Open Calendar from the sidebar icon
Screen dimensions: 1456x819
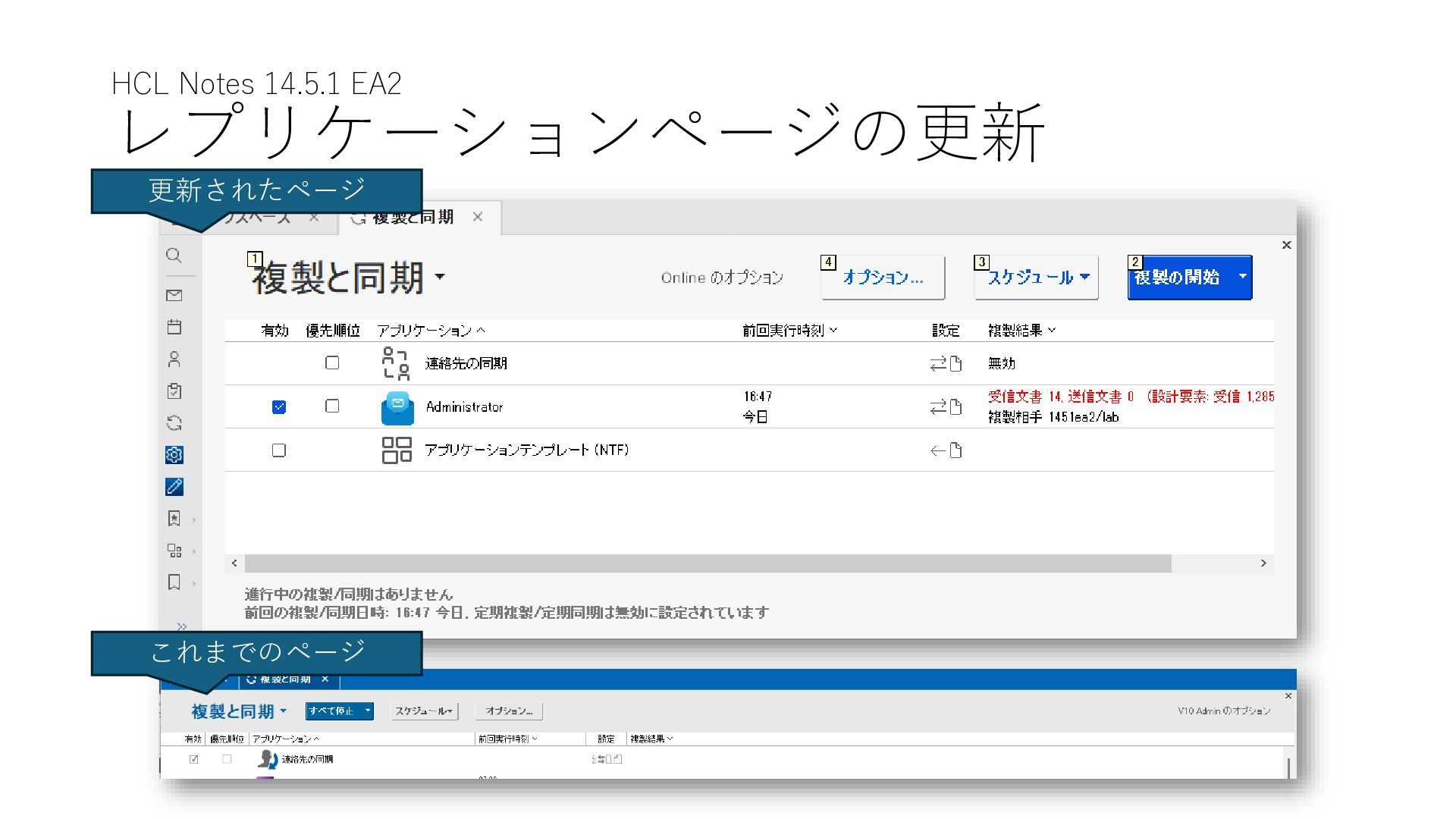(x=174, y=327)
